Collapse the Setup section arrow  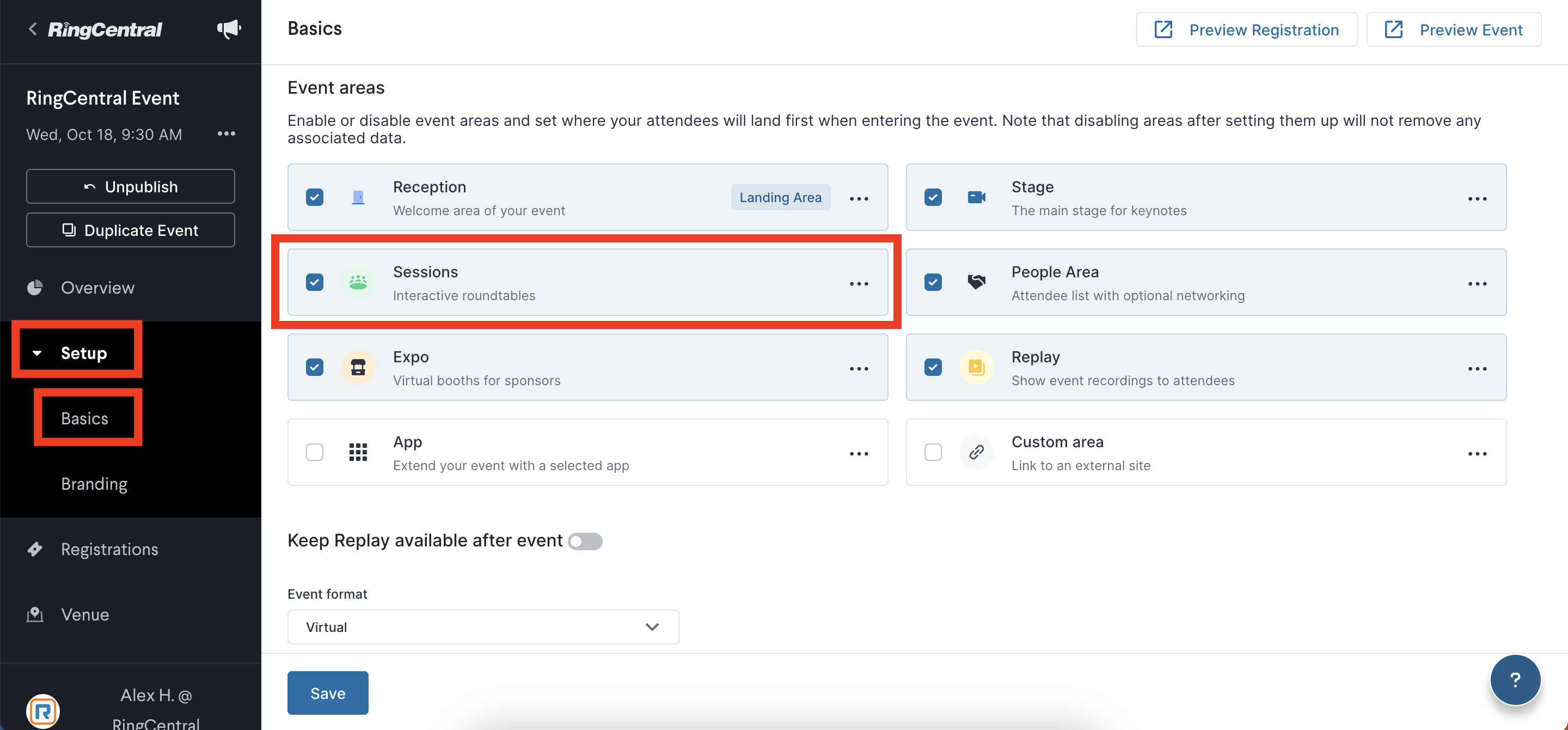tap(37, 353)
